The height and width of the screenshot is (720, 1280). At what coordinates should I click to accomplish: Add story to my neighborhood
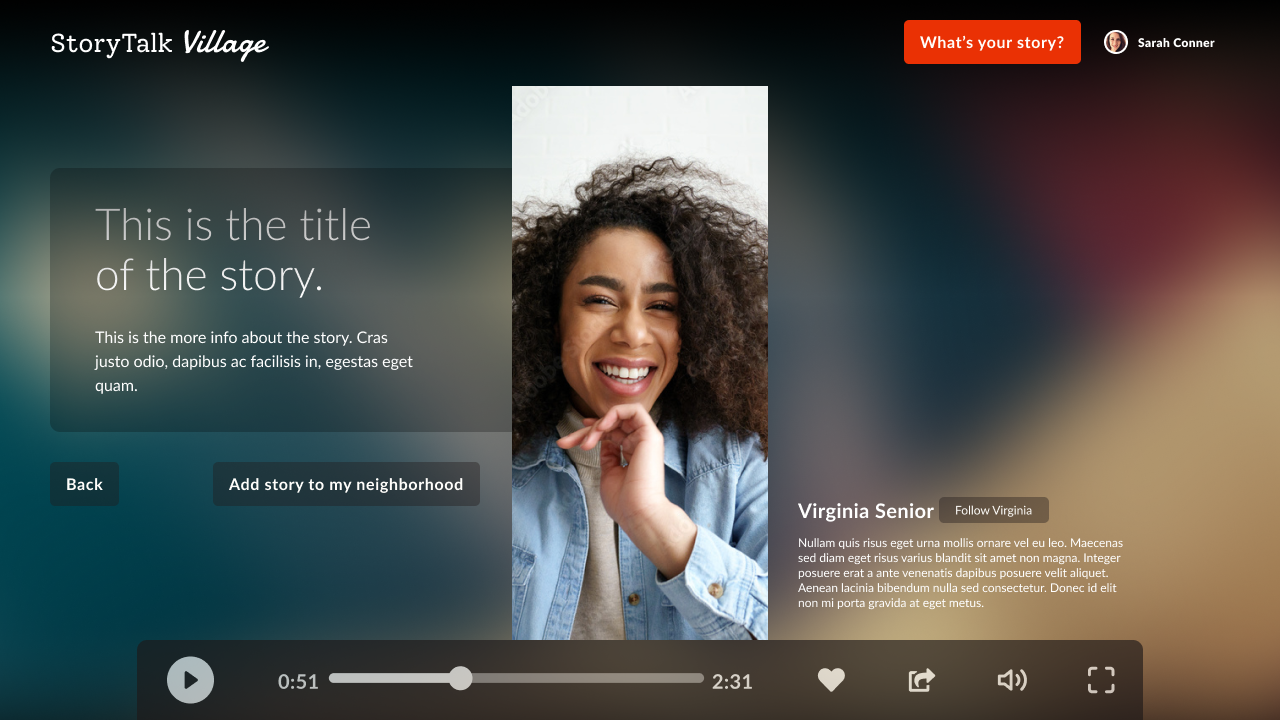(346, 484)
